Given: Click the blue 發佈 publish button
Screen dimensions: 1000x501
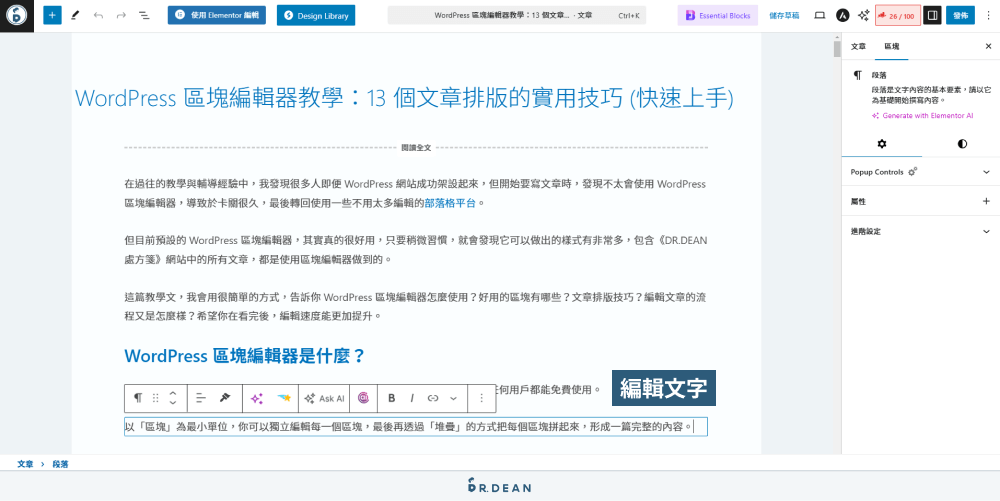Looking at the screenshot, I should pos(960,15).
